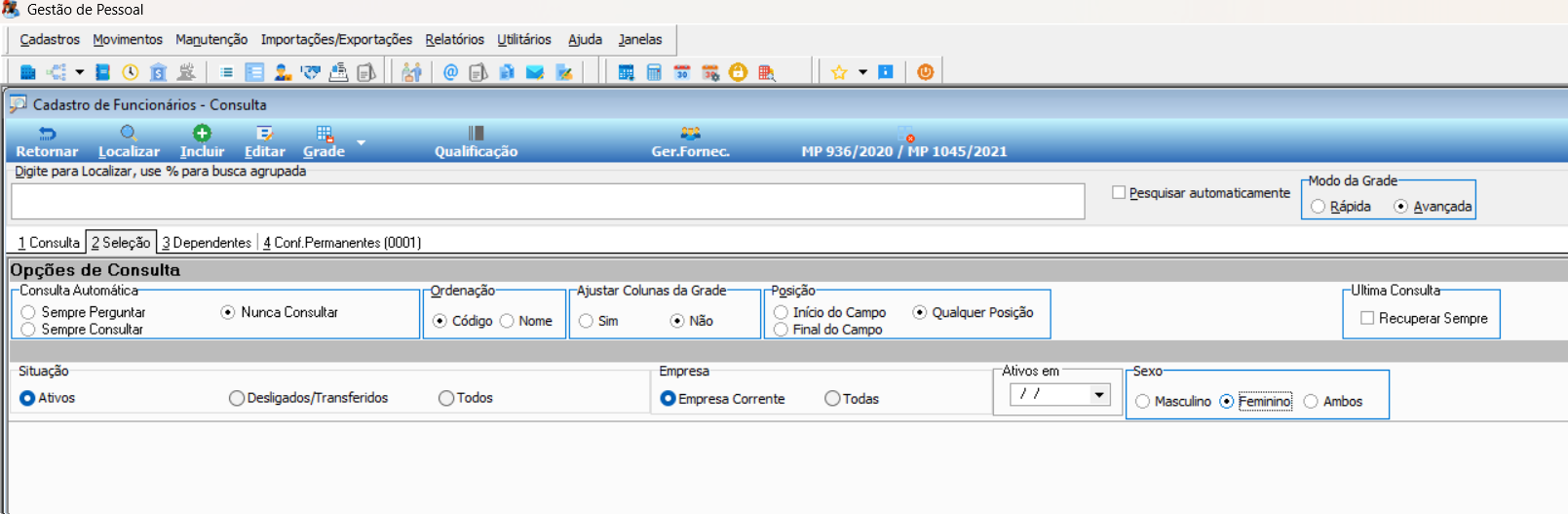Click the red grid with magnifier icon
The image size is (1568, 514).
766,72
